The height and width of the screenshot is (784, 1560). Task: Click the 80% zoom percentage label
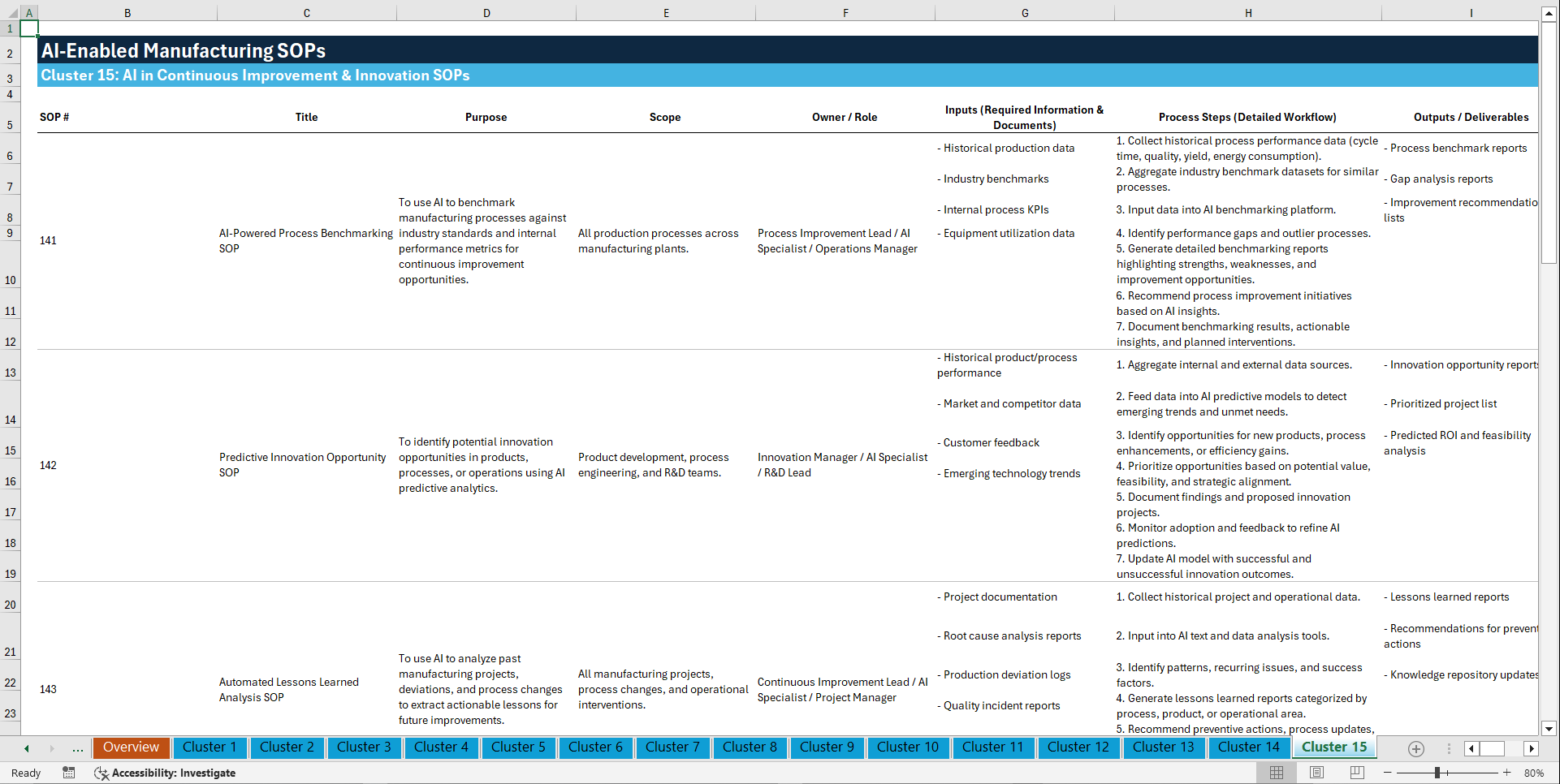pos(1534,773)
